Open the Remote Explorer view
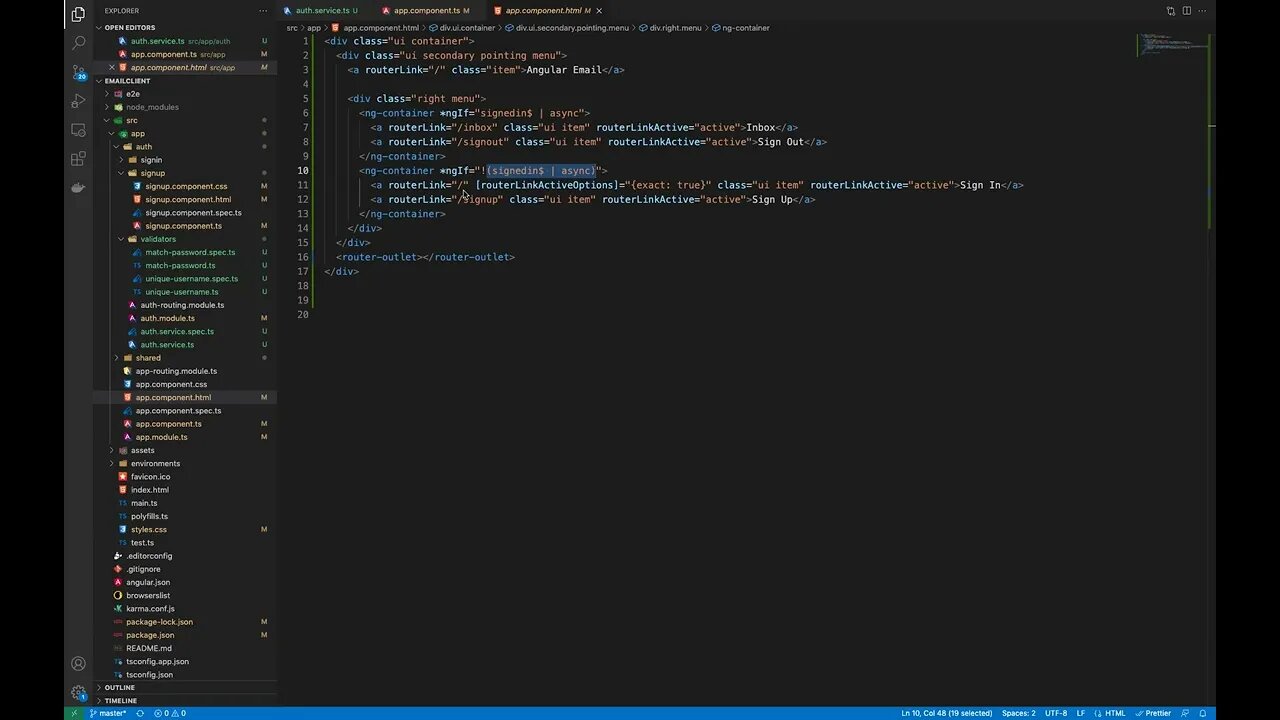1280x720 pixels. click(x=78, y=130)
